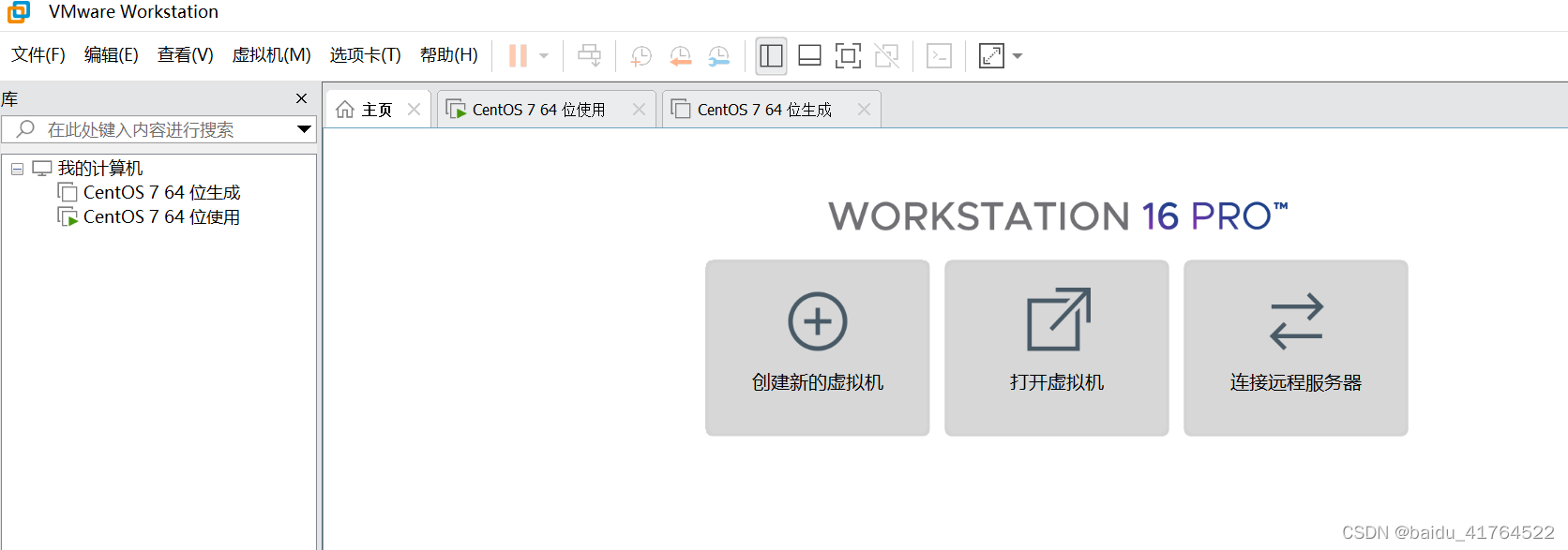This screenshot has height=550, width=1568.
Task: Open the power options dropdown arrow beside pause
Action: tap(544, 56)
